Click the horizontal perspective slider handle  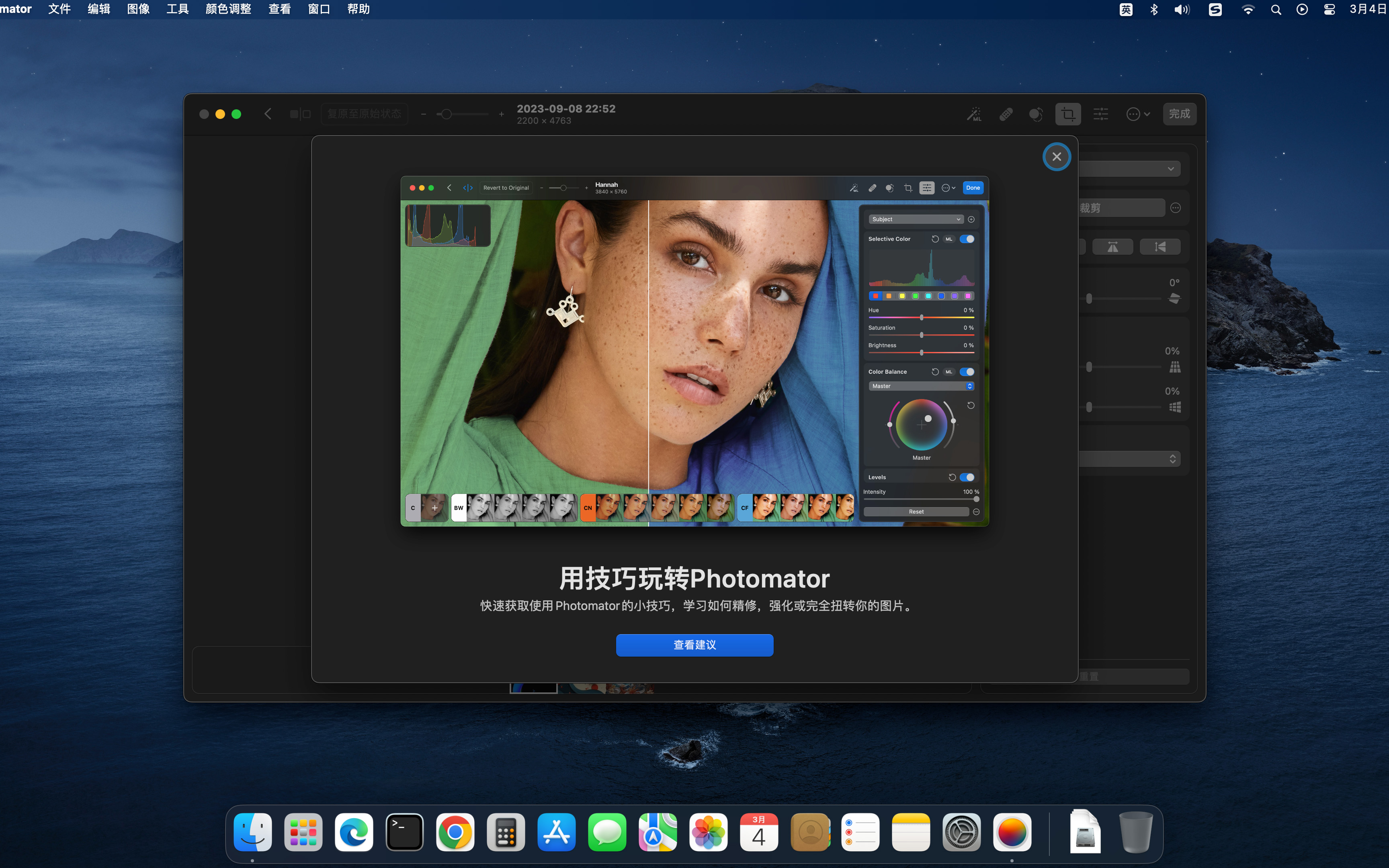pos(1089,407)
